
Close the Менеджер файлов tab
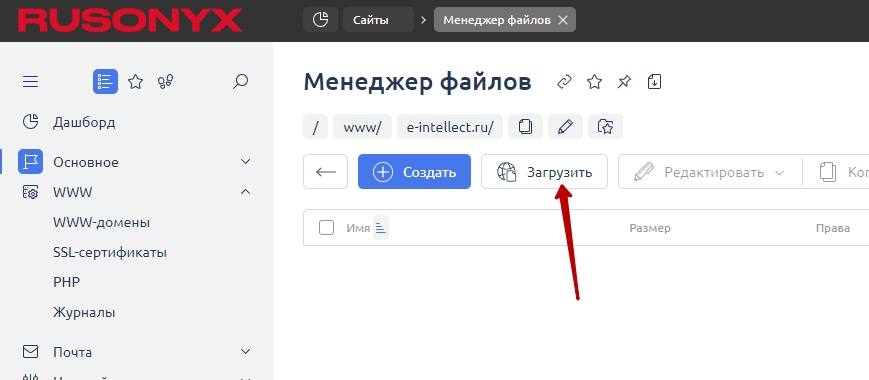(563, 20)
